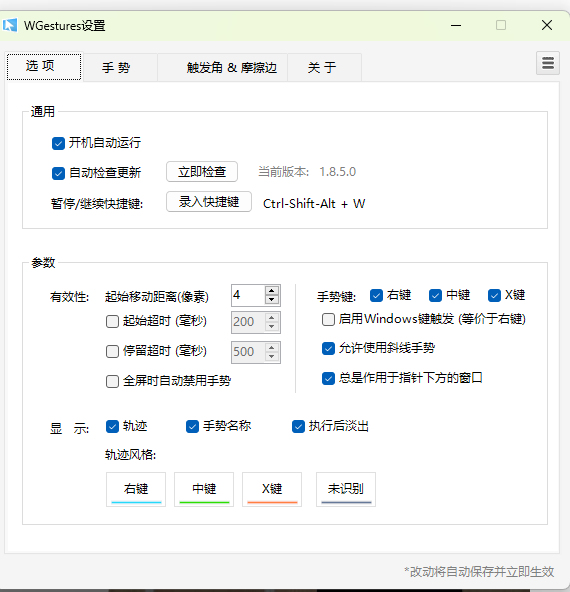This screenshot has height=592, width=570.
Task: Click the WGestures app icon in title bar
Action: tap(10, 25)
